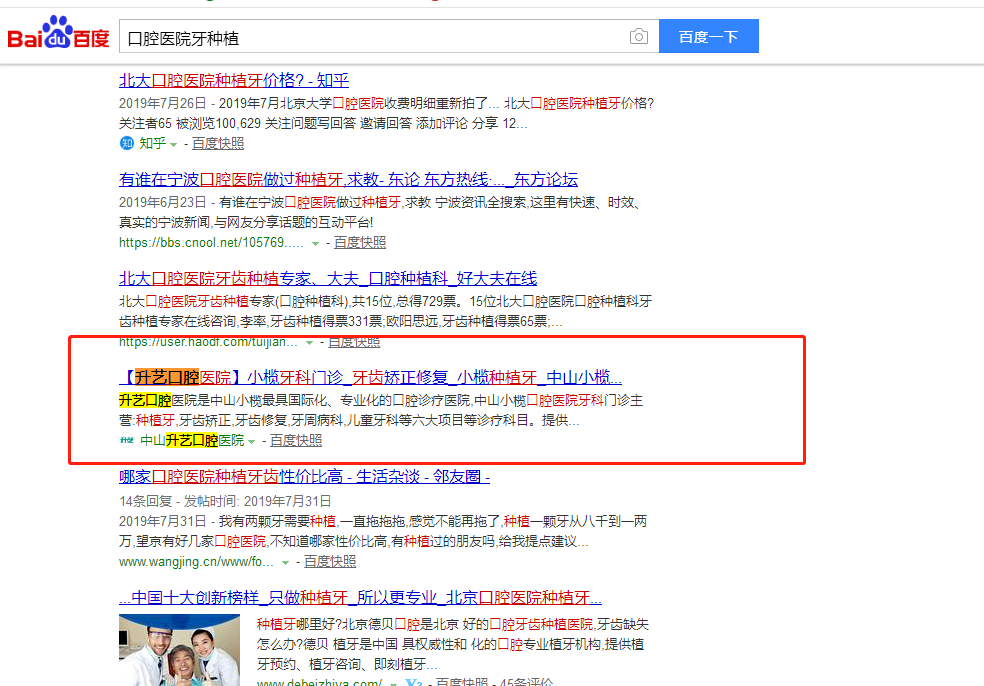Open 中国十大创新榜样 只做种植牙 result
This screenshot has height=686, width=984.
360,598
